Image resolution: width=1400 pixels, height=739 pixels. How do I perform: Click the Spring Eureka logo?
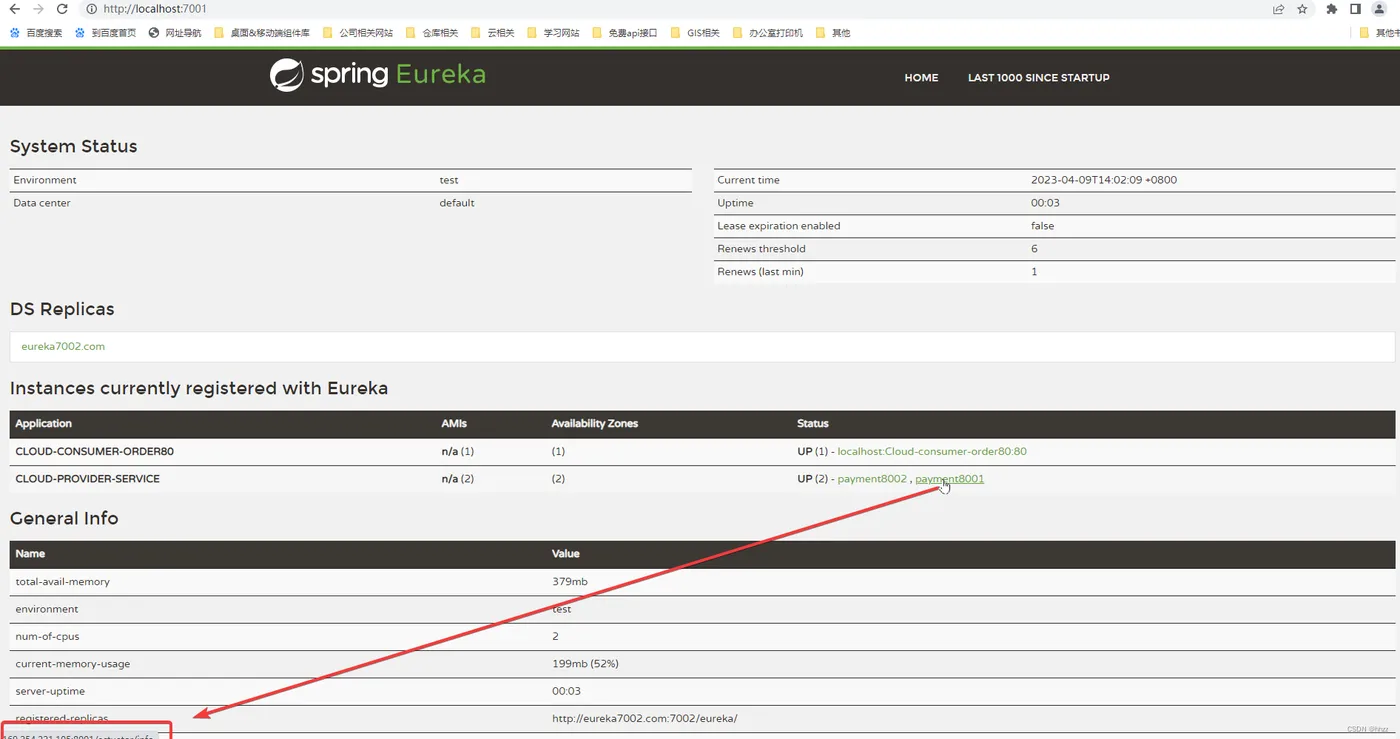coord(378,75)
